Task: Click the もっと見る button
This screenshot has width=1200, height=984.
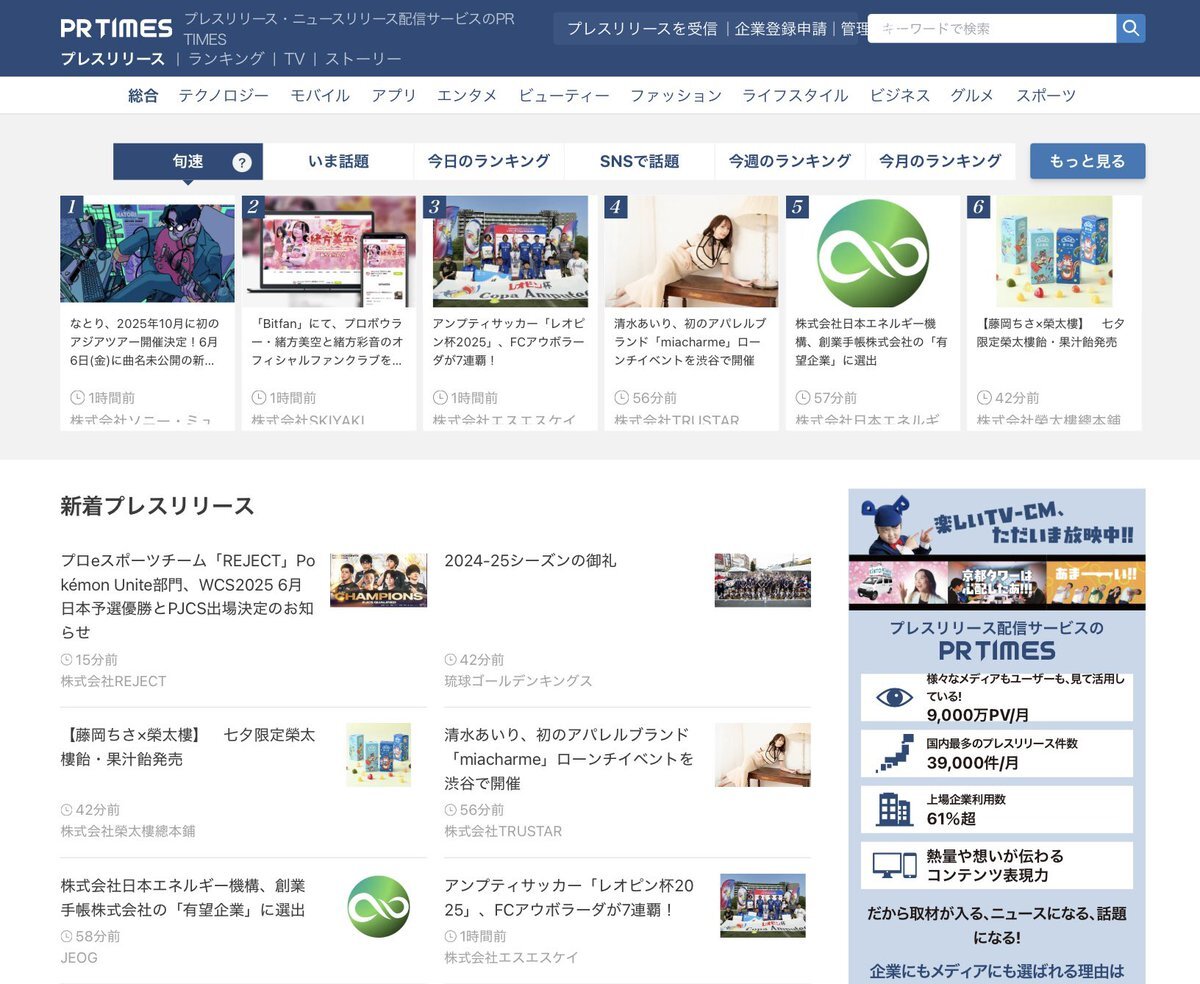Action: [x=1088, y=161]
